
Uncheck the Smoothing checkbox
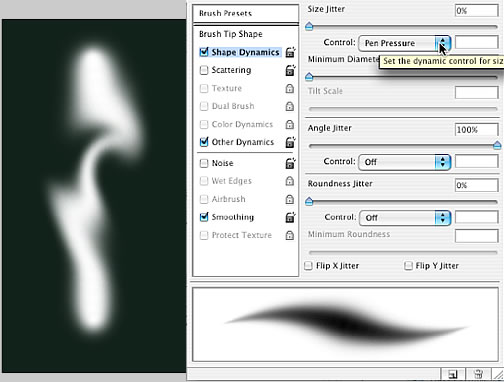[x=204, y=217]
